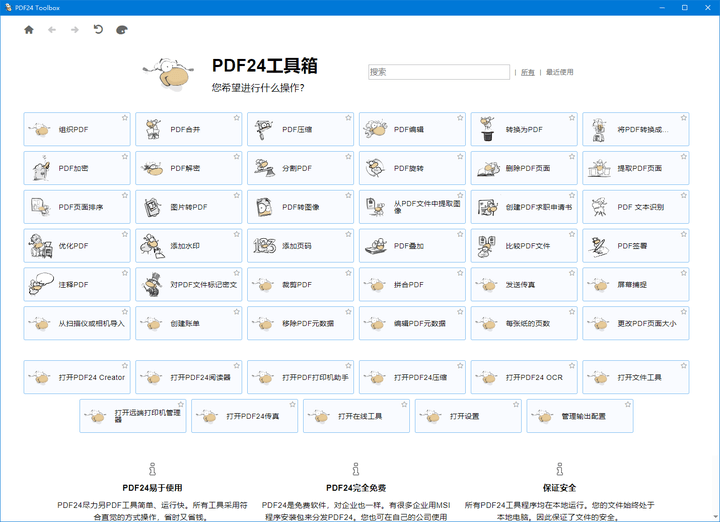Click the 搜索 search field
This screenshot has width=720, height=522.
(x=439, y=72)
